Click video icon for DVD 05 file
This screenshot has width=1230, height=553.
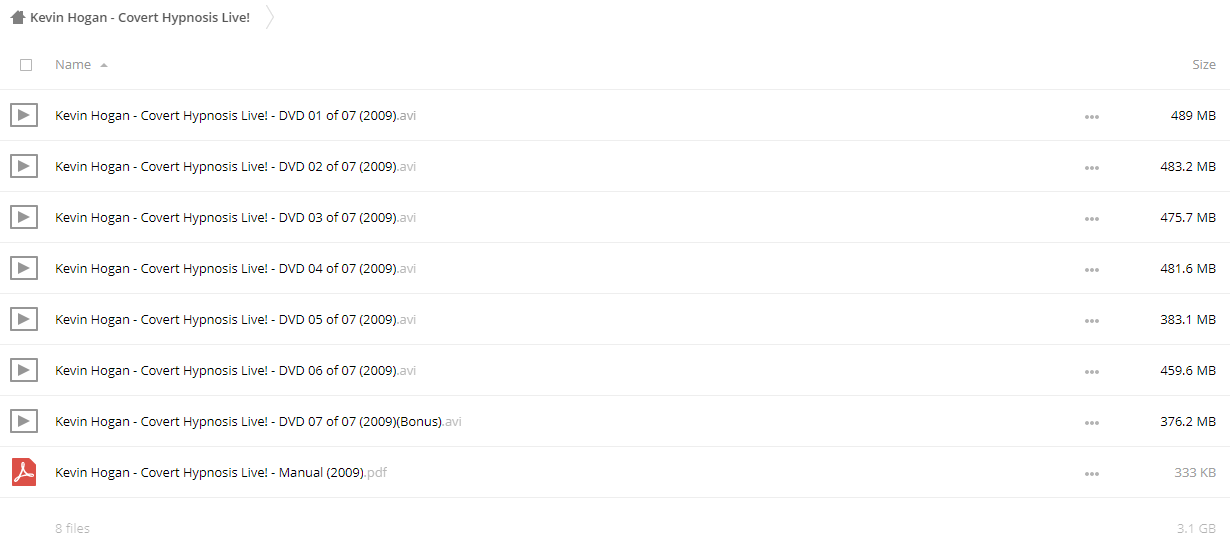[x=24, y=319]
